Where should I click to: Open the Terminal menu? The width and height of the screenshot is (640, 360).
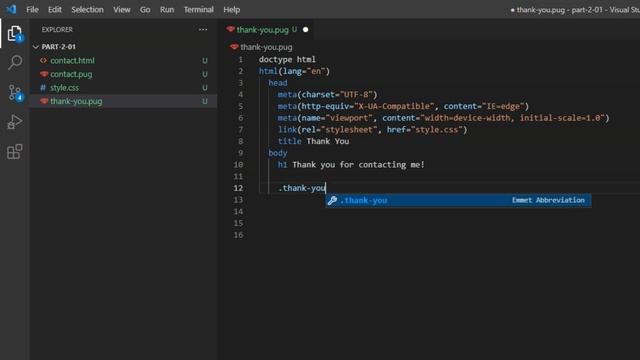pos(198,9)
